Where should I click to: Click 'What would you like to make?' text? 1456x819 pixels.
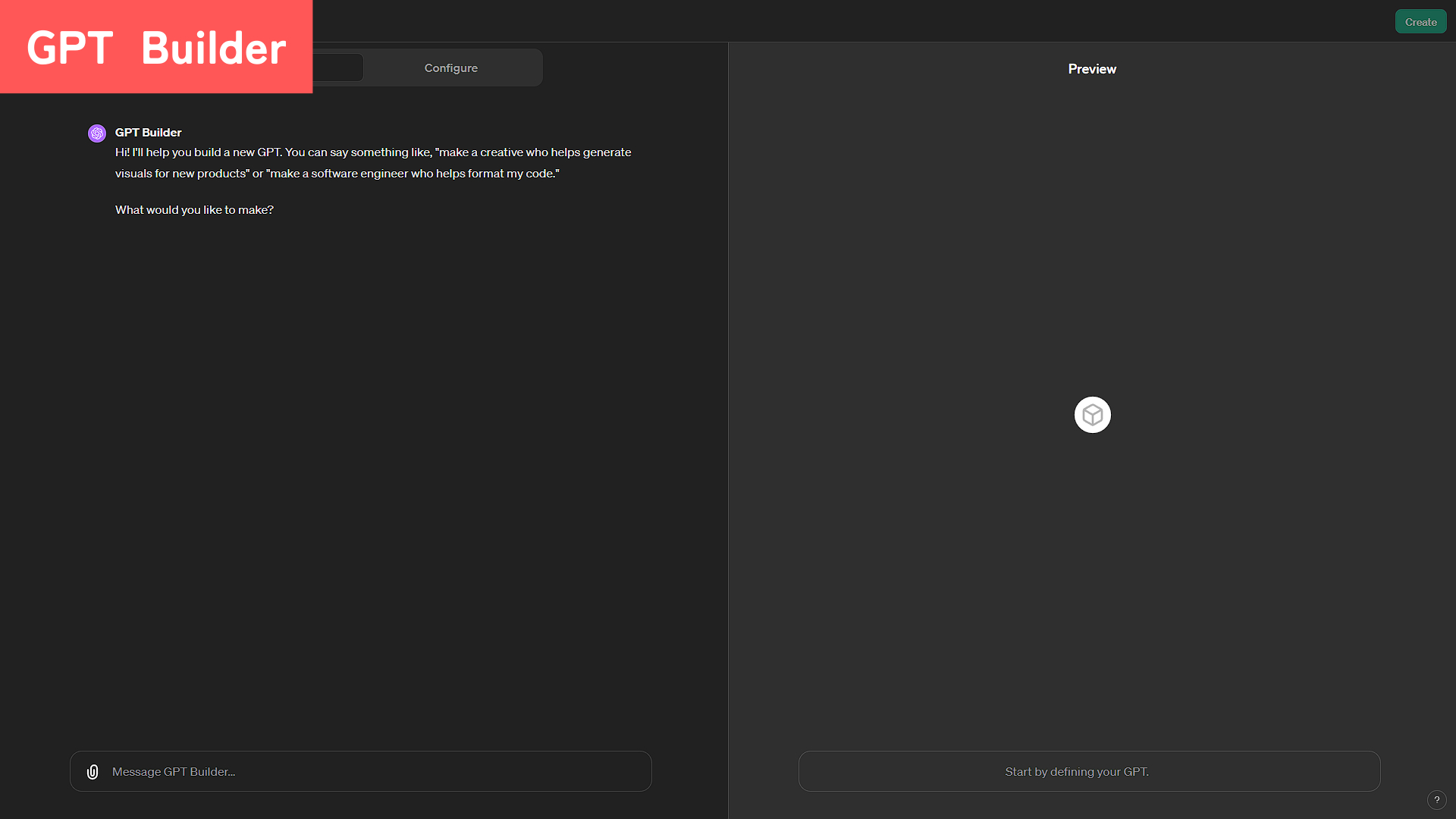tap(194, 210)
